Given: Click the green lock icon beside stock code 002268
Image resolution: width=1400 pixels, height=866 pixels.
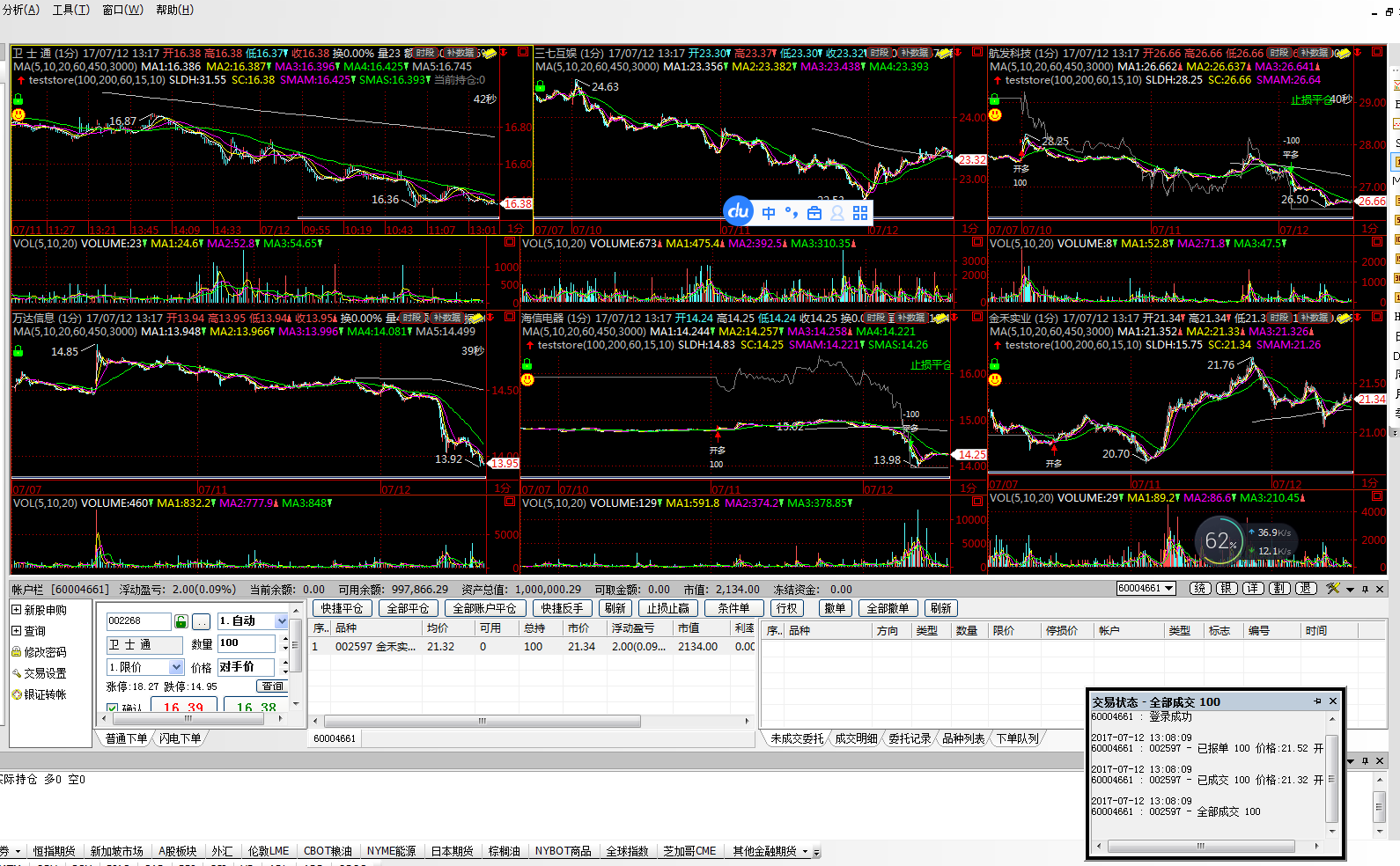Looking at the screenshot, I should pyautogui.click(x=181, y=621).
